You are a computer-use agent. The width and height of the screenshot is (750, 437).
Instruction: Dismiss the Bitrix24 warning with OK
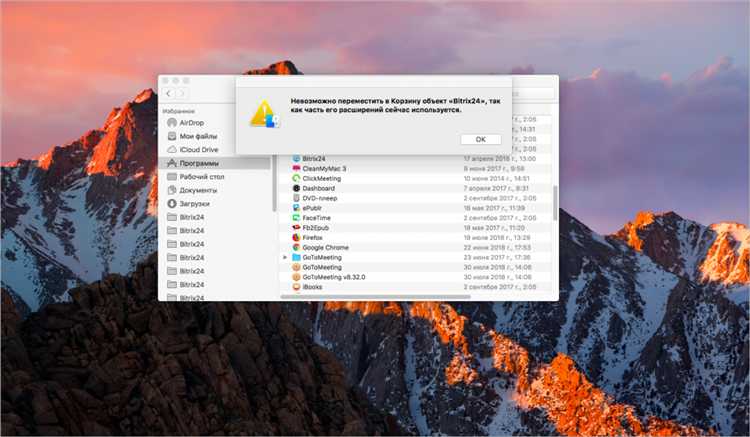481,139
